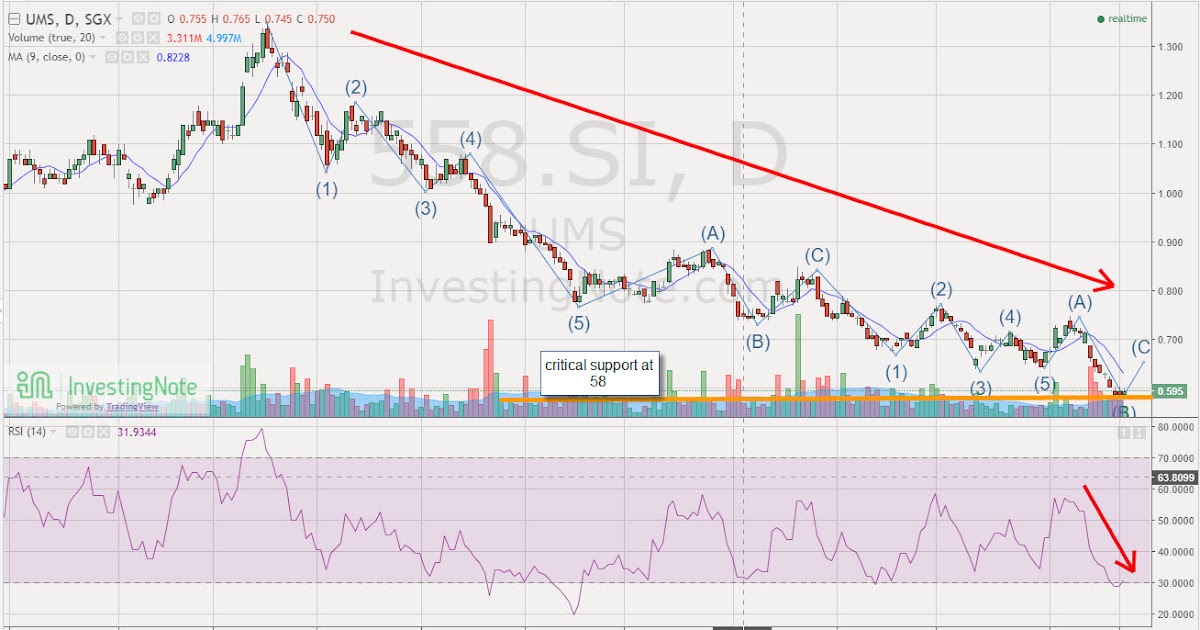Expand the RSI (14) dropdown arrow
This screenshot has width=1200, height=630.
(53, 432)
